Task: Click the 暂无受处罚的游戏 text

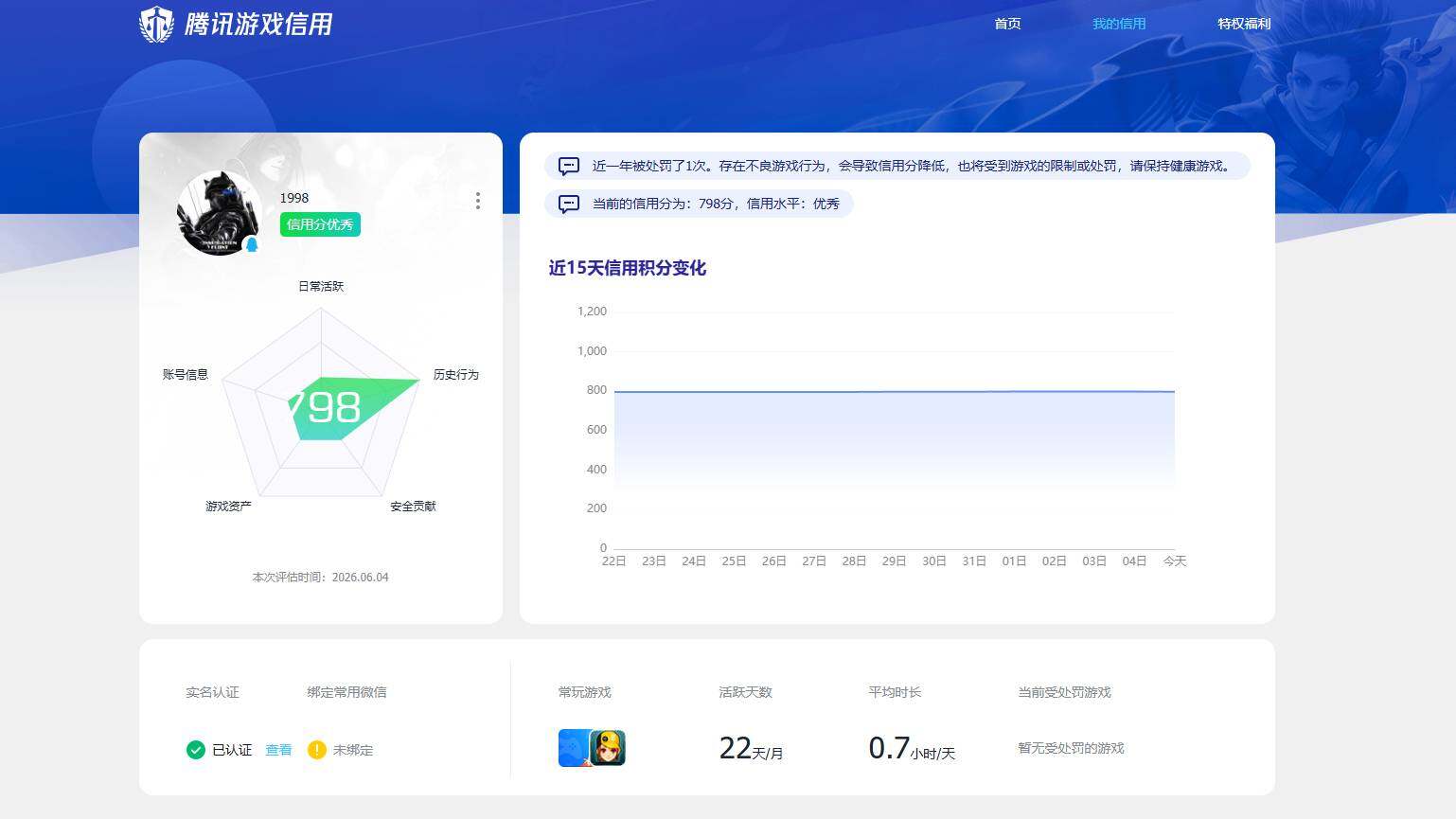Action: (x=1071, y=748)
